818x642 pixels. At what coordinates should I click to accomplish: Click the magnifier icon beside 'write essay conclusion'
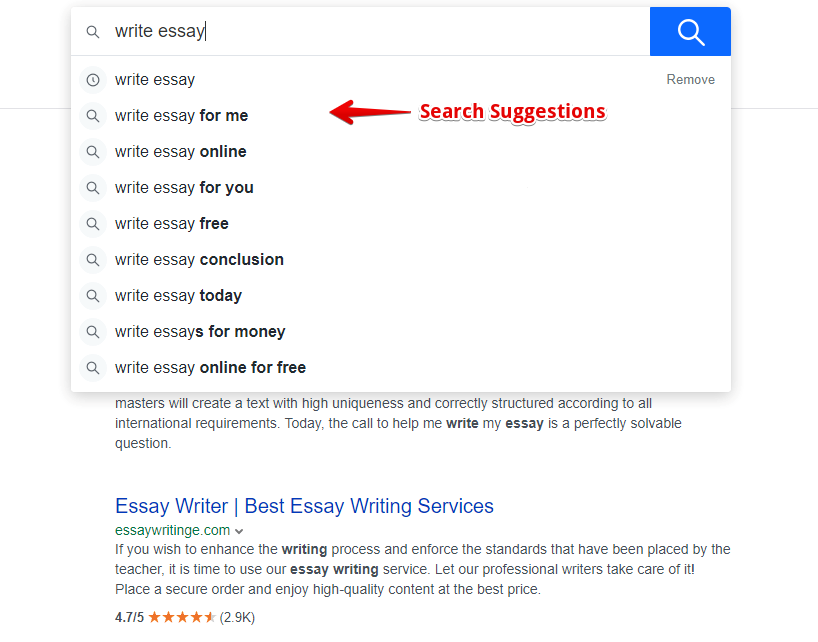[x=93, y=260]
